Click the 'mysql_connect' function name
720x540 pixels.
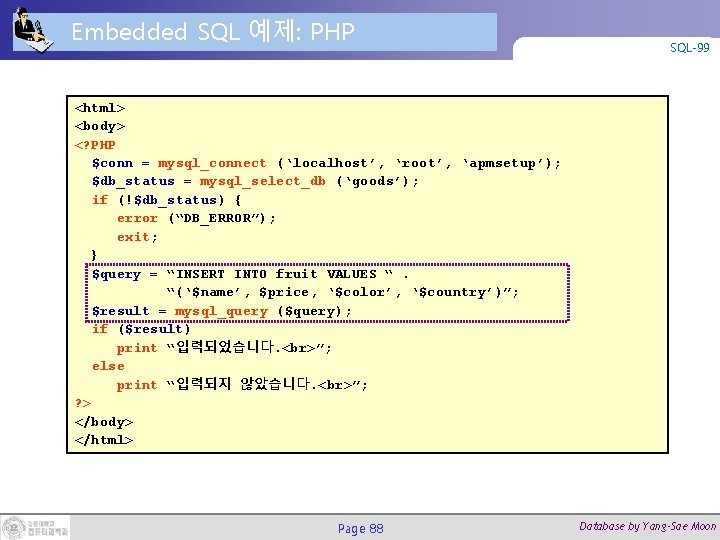(x=212, y=163)
